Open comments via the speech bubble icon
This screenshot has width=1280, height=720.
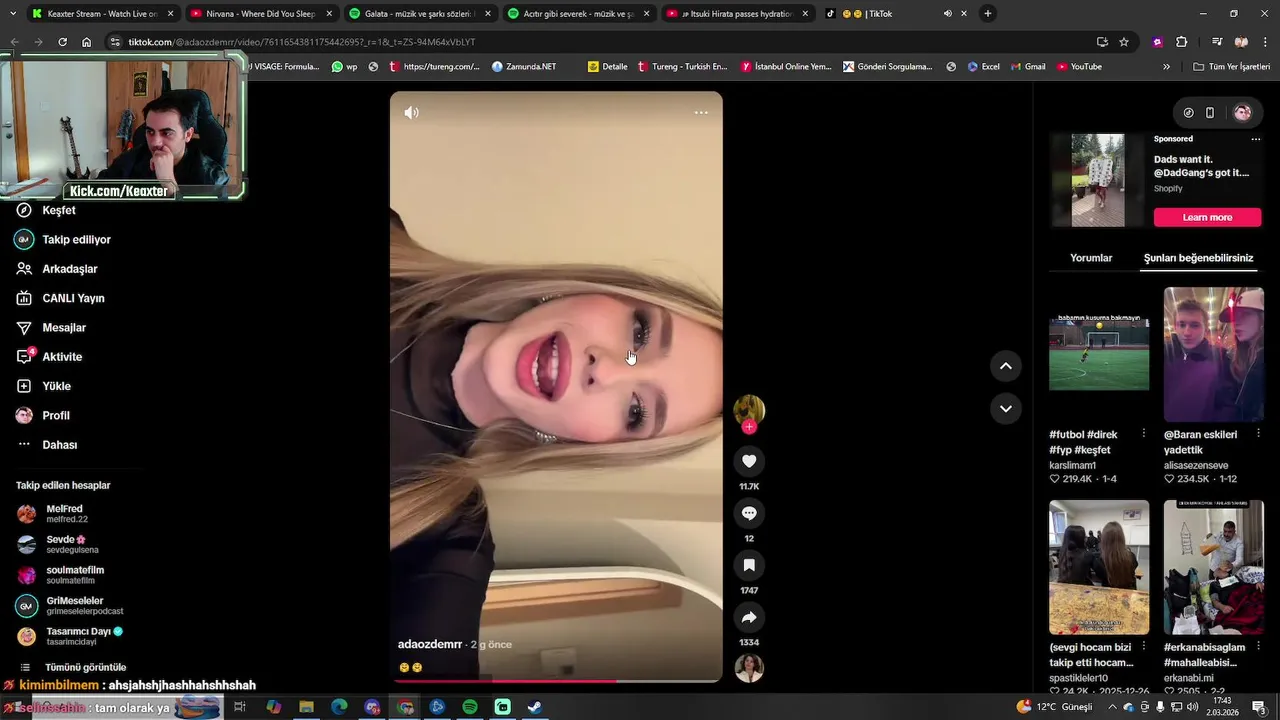749,513
